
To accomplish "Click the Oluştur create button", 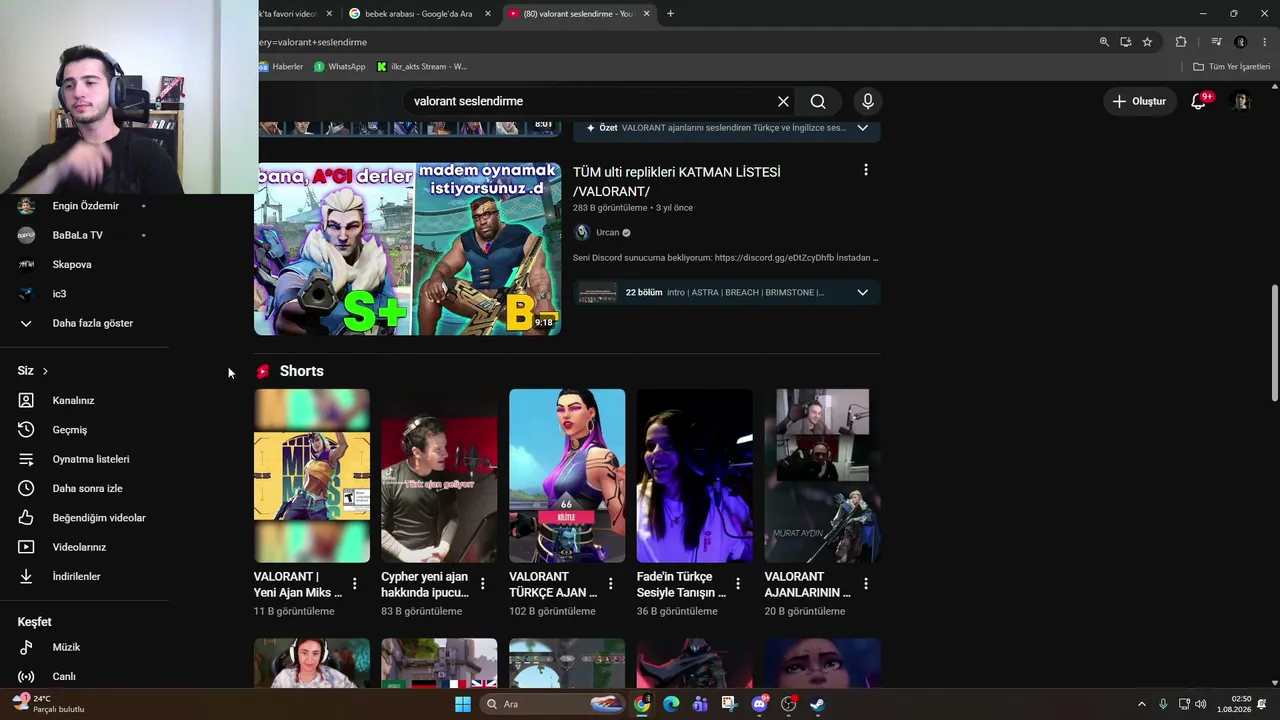I will tap(1139, 101).
